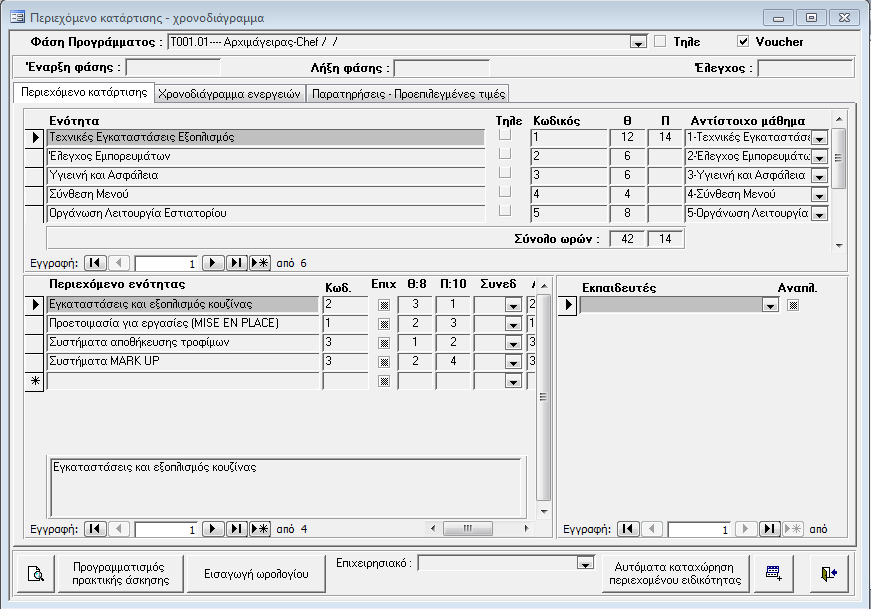Toggle Τηλε checkbox for Έλεγχος Εμπορευμάτων

(505, 154)
